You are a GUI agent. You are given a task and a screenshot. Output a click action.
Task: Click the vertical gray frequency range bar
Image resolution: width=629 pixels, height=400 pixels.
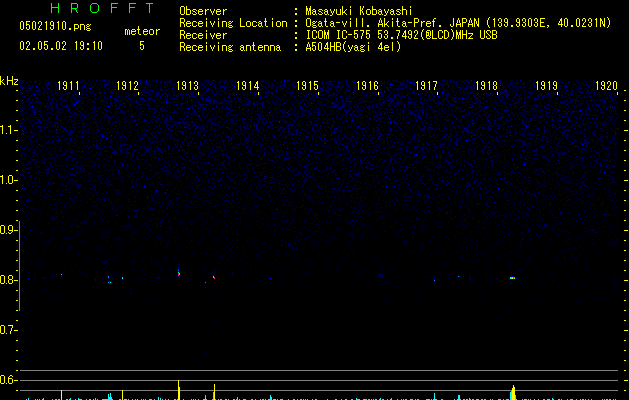19,266
